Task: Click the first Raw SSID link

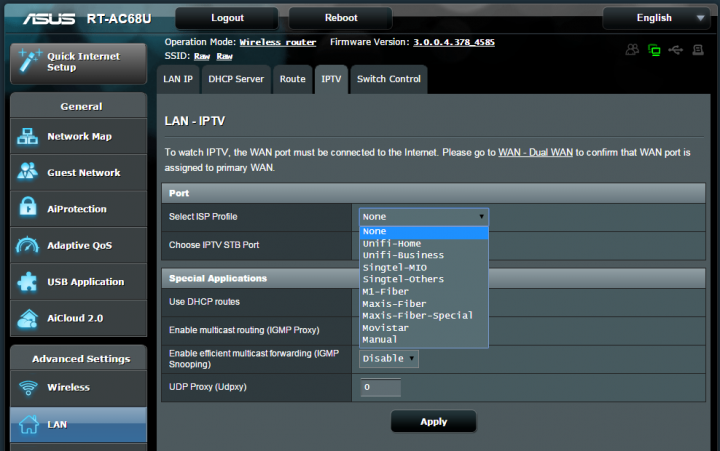Action: click(x=202, y=56)
